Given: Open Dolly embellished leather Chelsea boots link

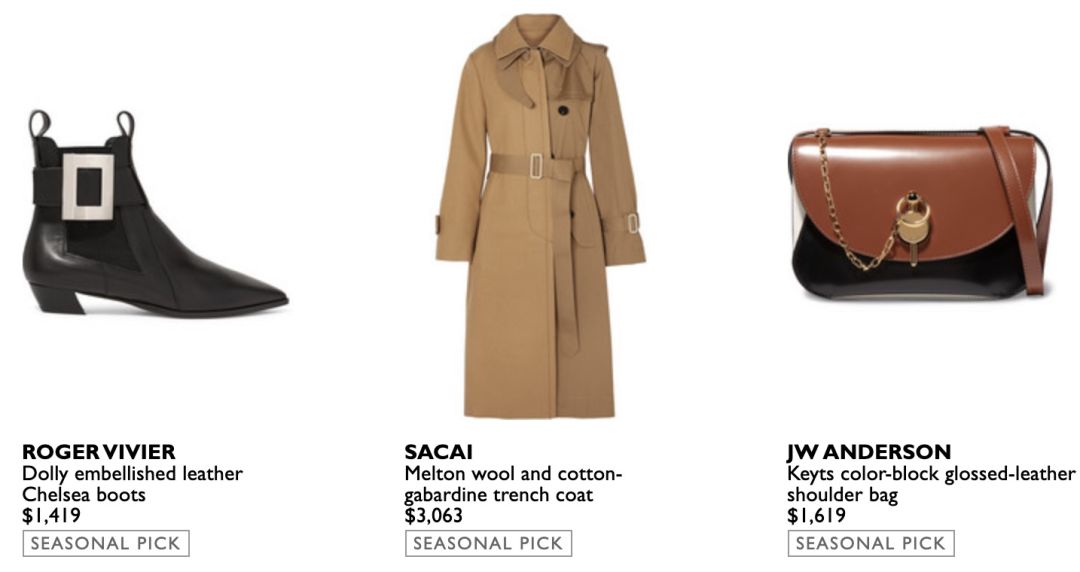Looking at the screenshot, I should click(132, 484).
